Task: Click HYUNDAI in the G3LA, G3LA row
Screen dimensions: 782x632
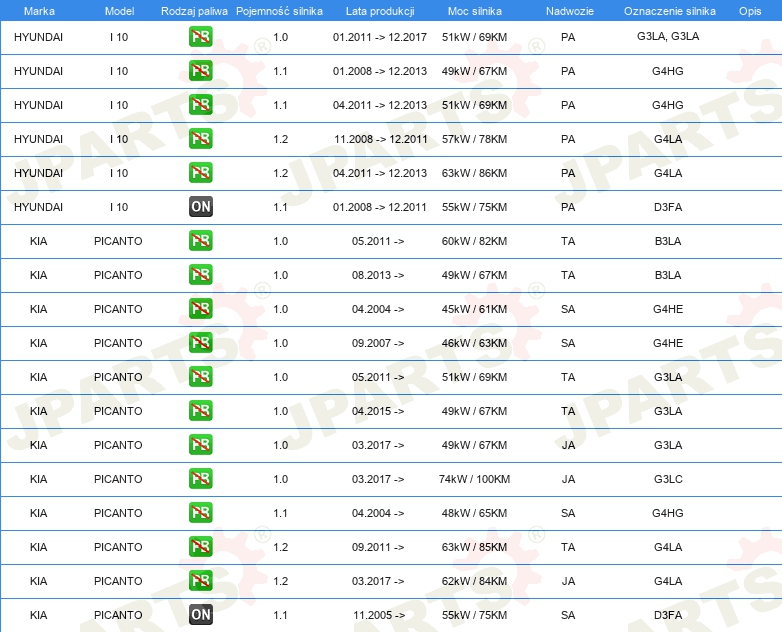Action: 38,37
